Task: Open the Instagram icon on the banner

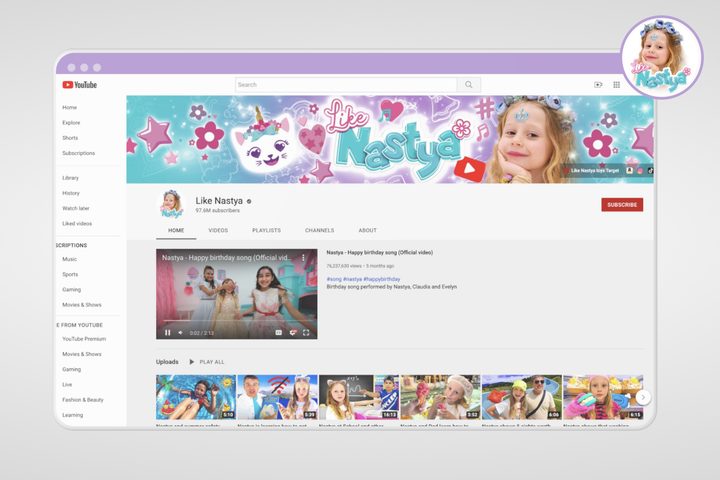Action: click(640, 170)
